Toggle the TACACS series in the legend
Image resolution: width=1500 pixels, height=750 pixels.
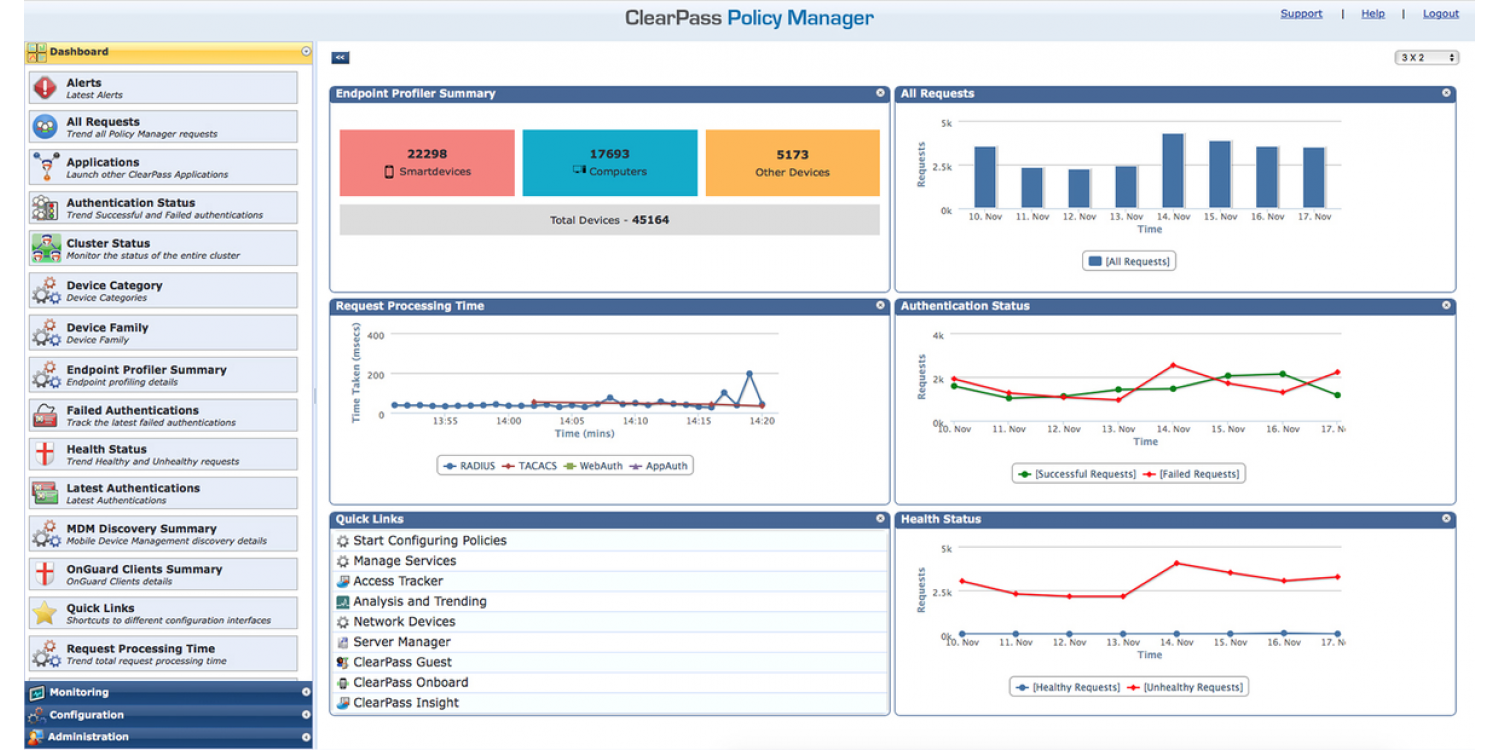tap(529, 466)
